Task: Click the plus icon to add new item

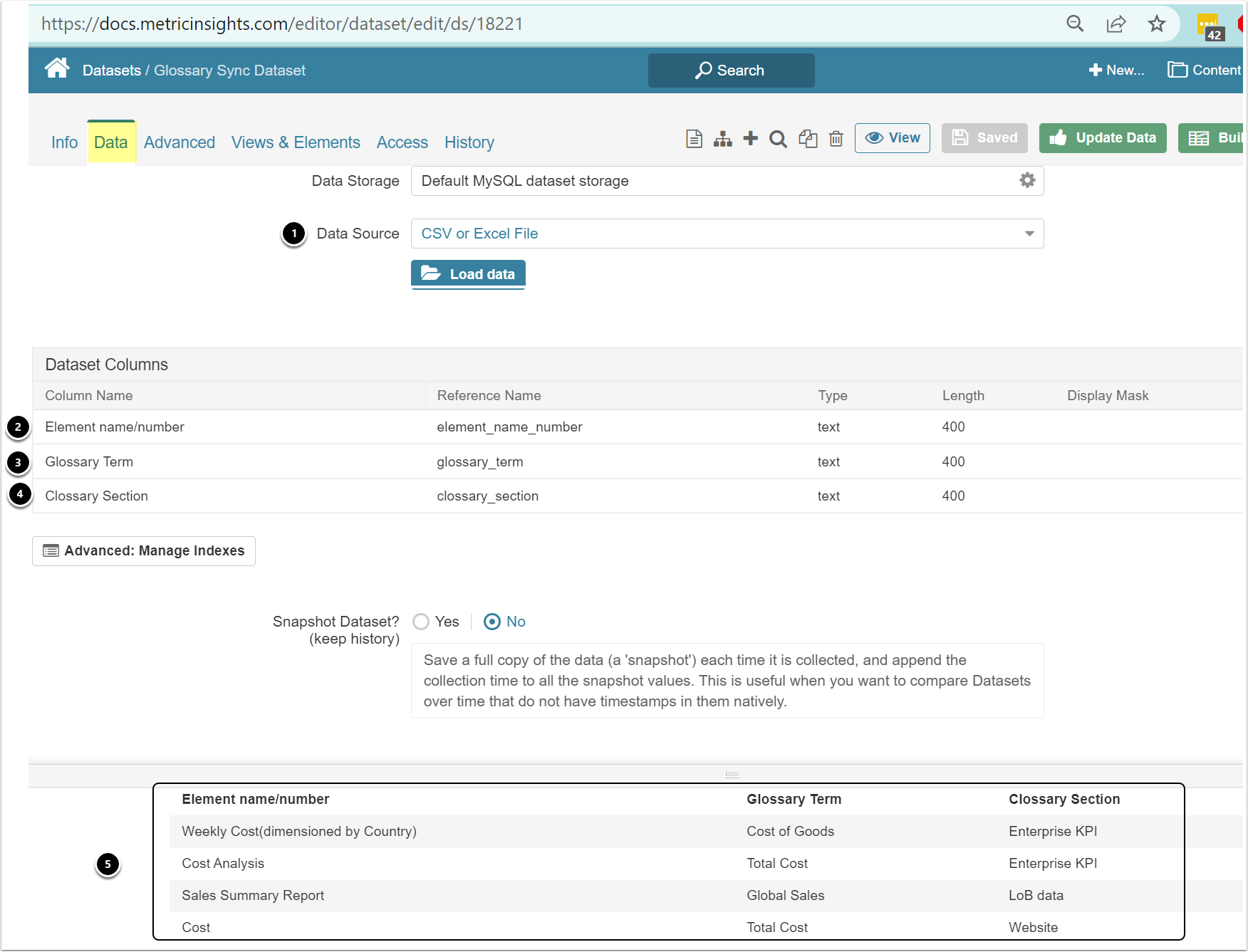Action: click(750, 138)
